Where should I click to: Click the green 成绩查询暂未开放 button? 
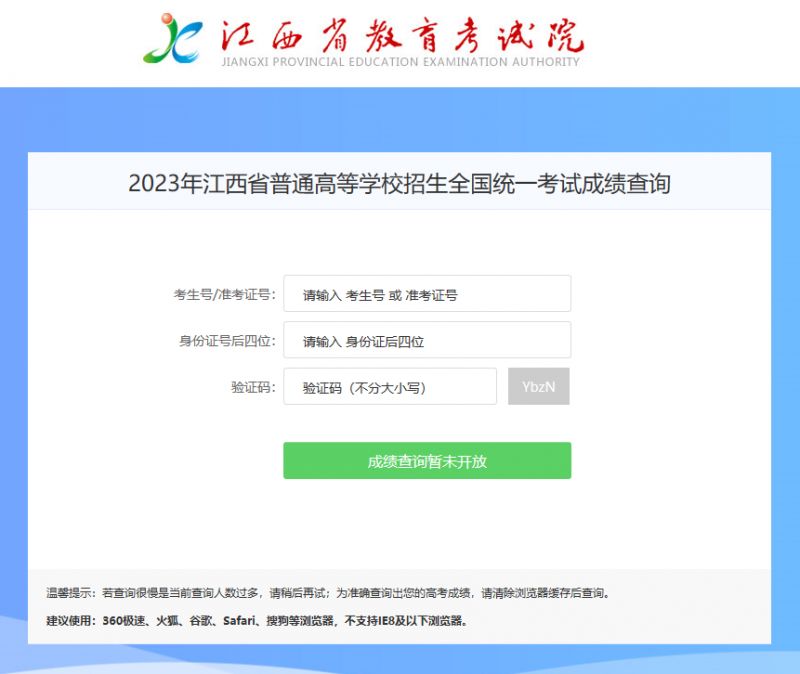427,461
